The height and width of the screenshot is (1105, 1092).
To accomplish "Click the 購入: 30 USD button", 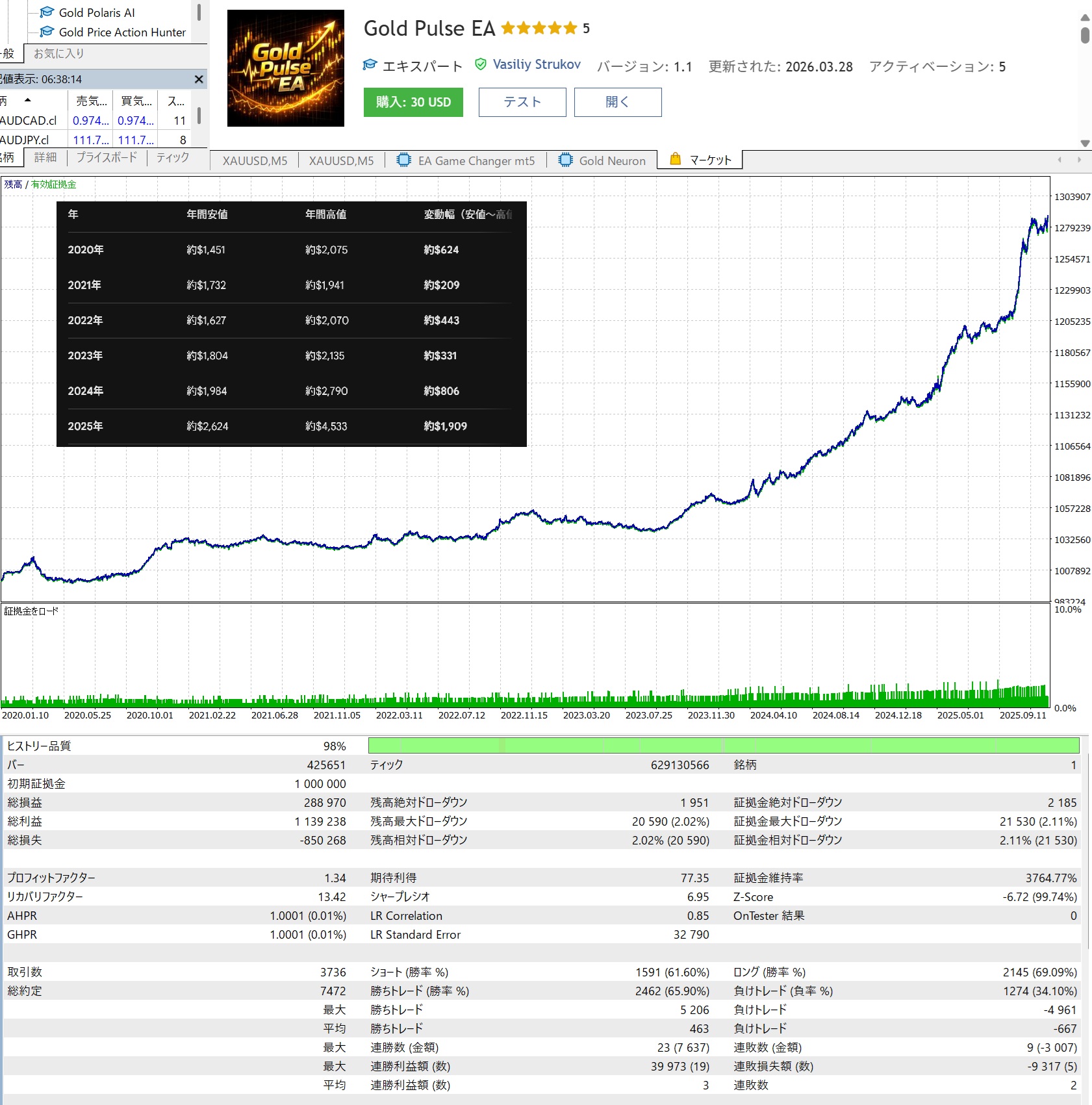I will click(413, 102).
